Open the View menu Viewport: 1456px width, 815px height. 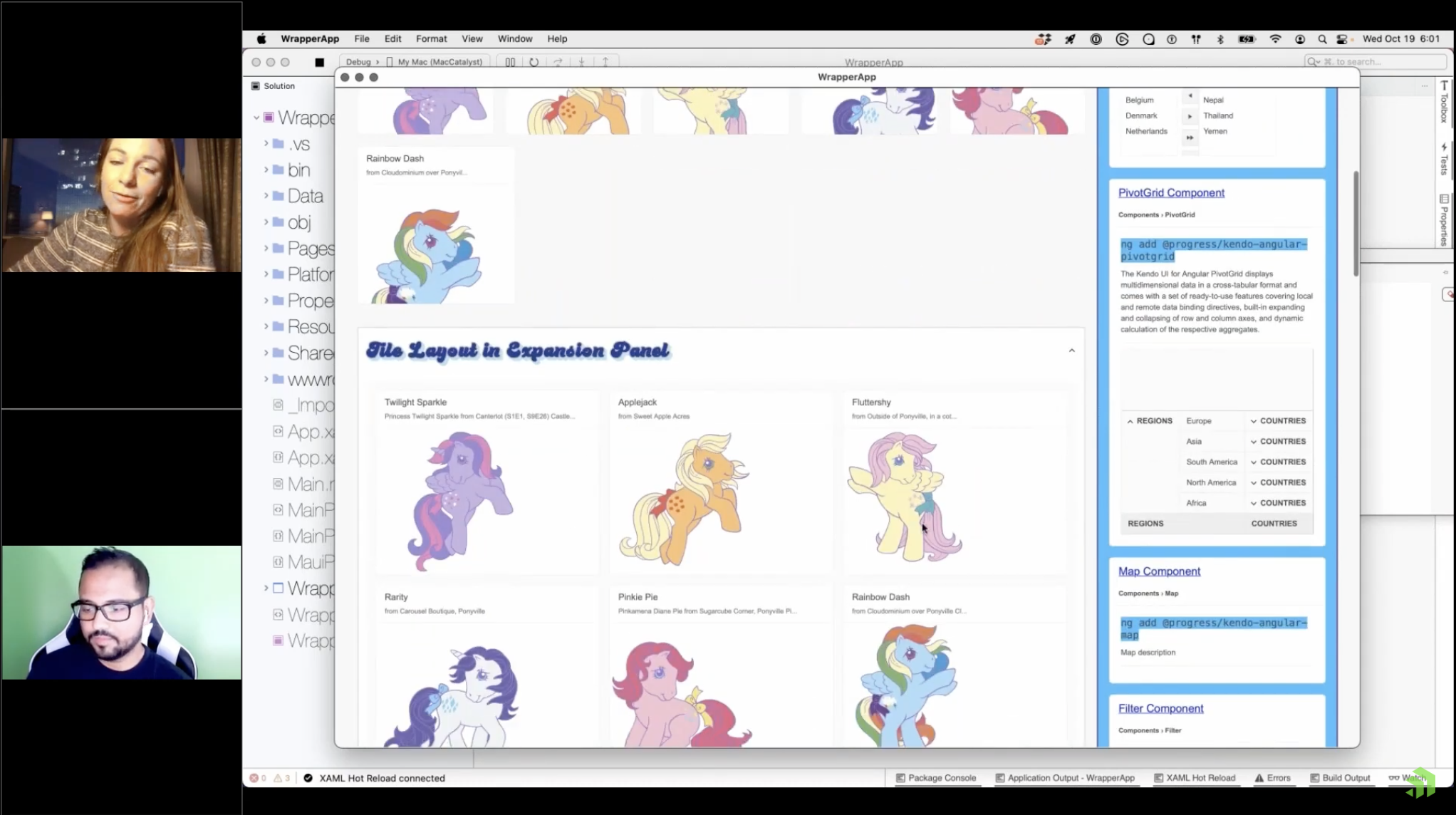472,39
